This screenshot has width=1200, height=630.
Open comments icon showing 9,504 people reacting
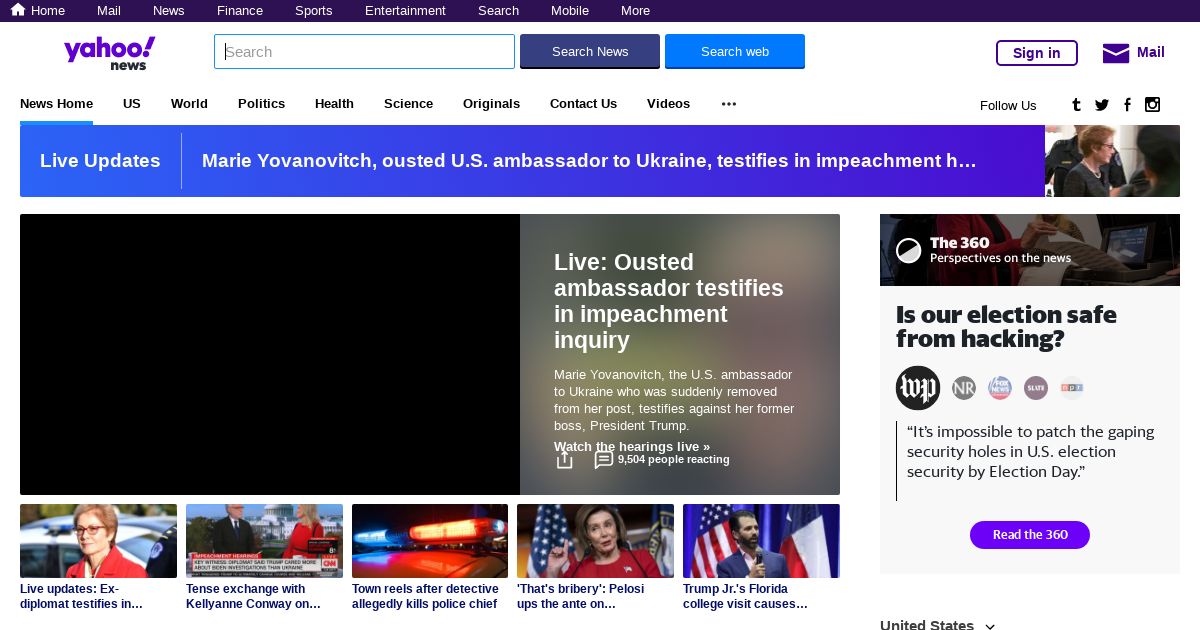[x=604, y=460]
